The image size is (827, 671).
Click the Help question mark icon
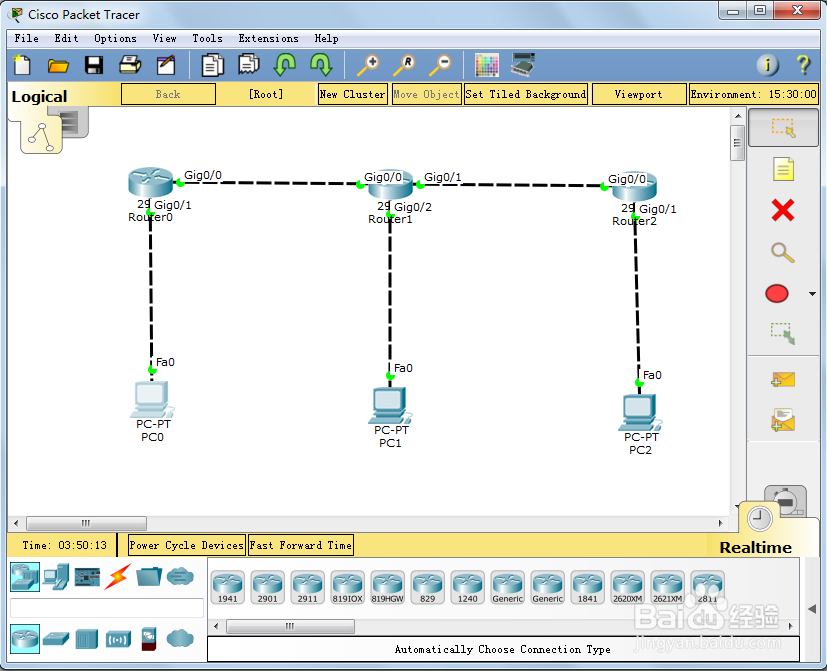click(x=803, y=65)
